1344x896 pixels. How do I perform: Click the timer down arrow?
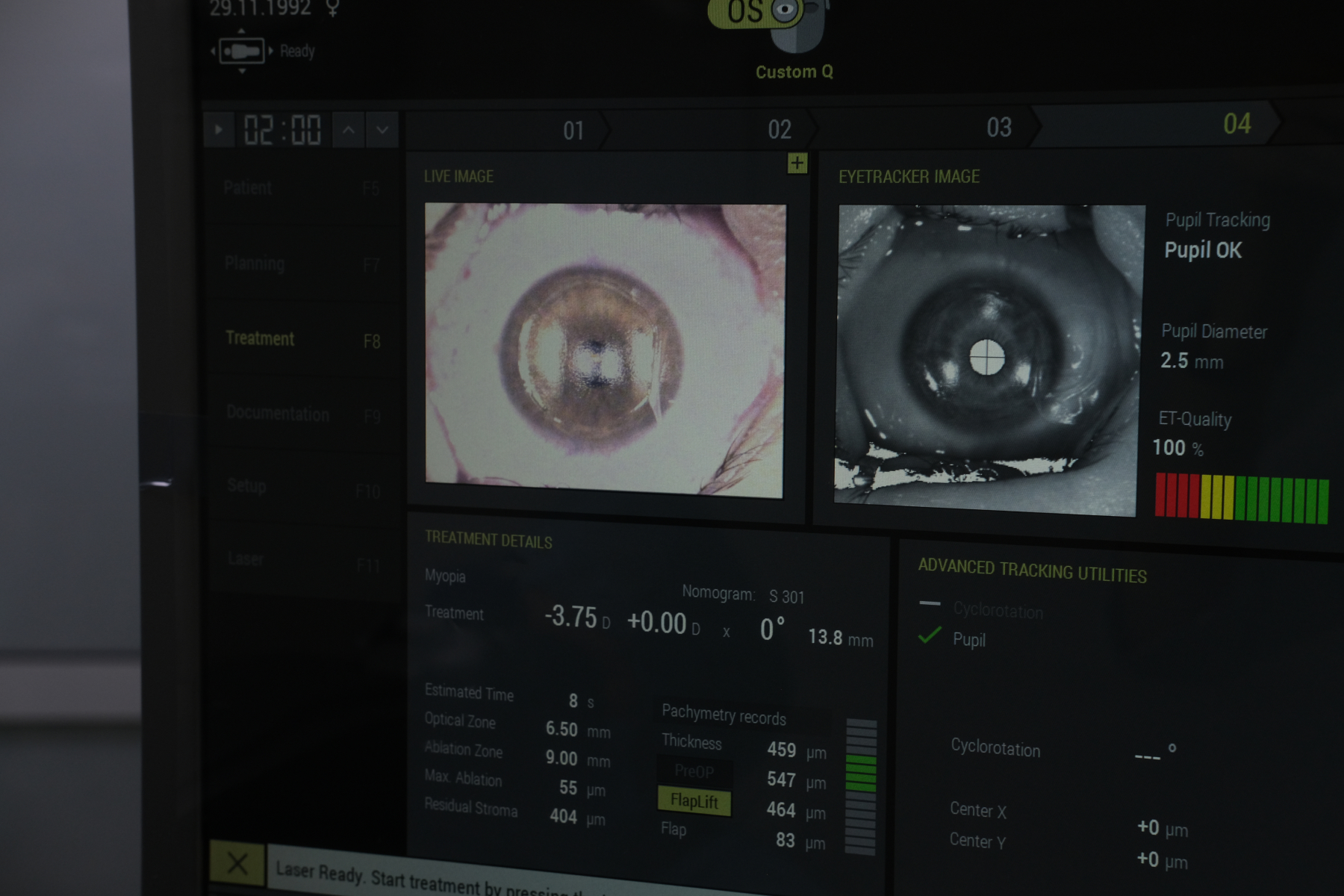point(382,131)
